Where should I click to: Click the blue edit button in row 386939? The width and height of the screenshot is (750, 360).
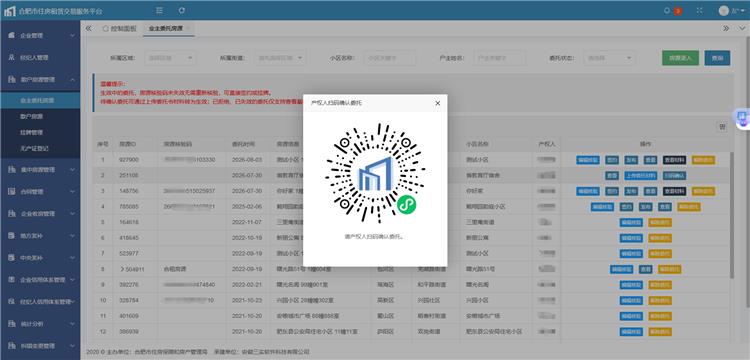point(631,331)
